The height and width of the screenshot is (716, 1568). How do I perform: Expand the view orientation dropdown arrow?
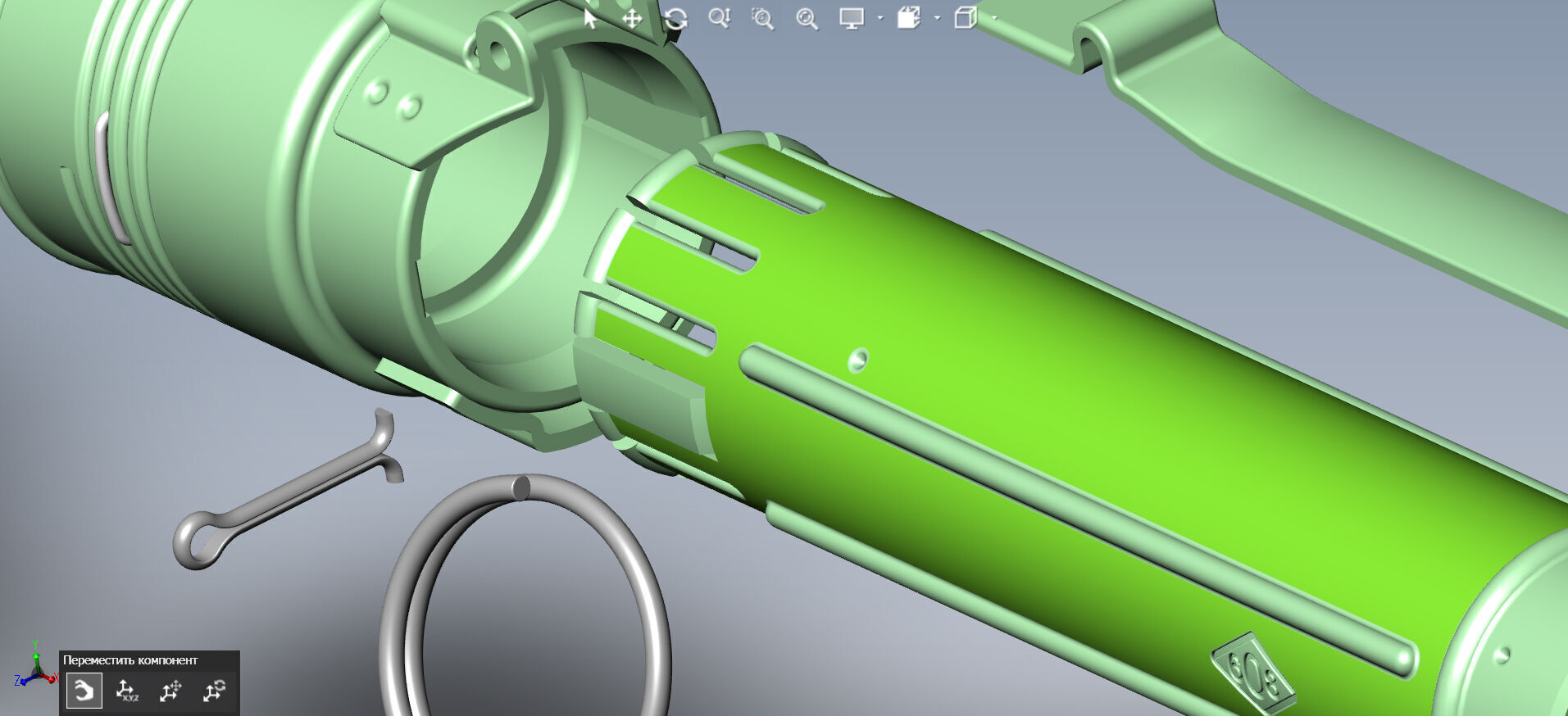click(938, 18)
